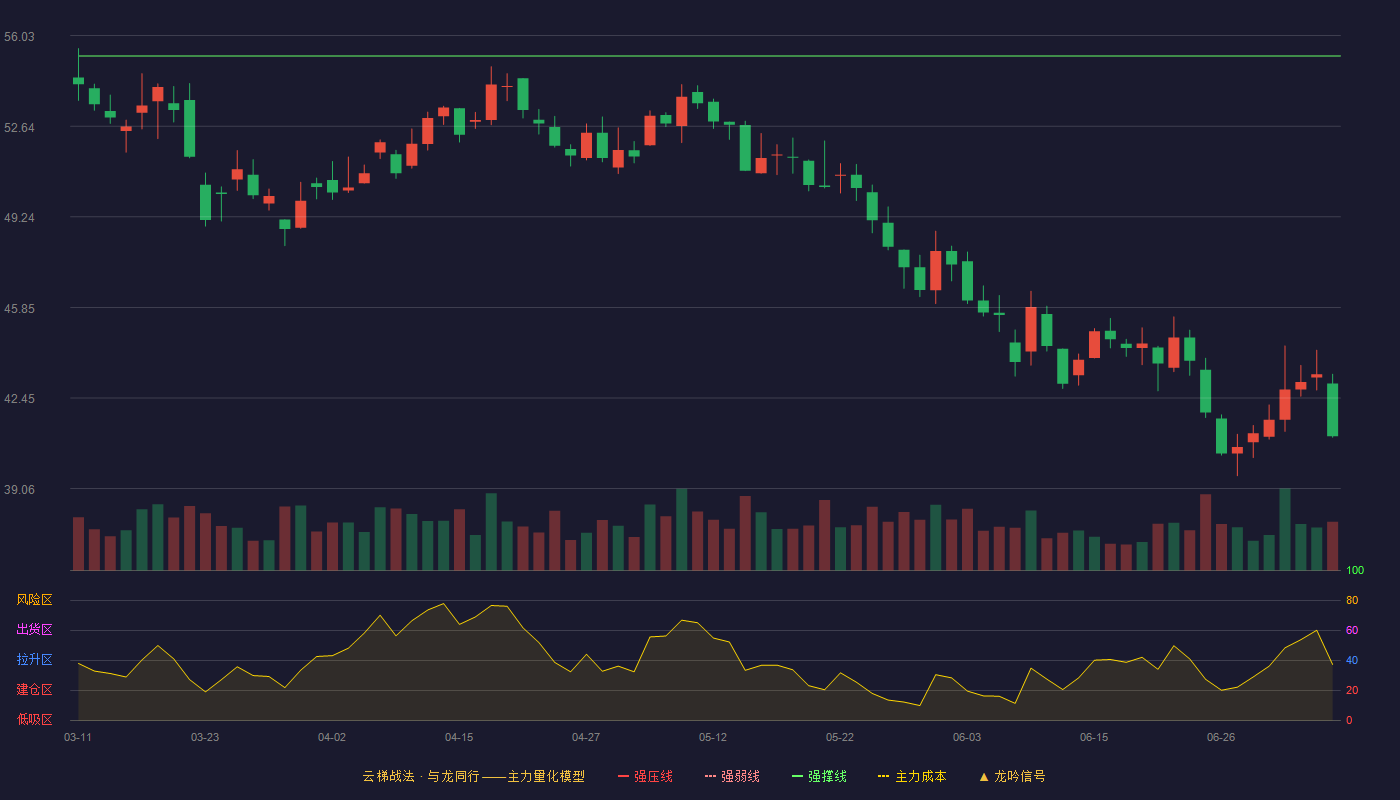Click the magenta 60 indicator scale value
Image resolution: width=1400 pixels, height=800 pixels.
[x=1352, y=630]
